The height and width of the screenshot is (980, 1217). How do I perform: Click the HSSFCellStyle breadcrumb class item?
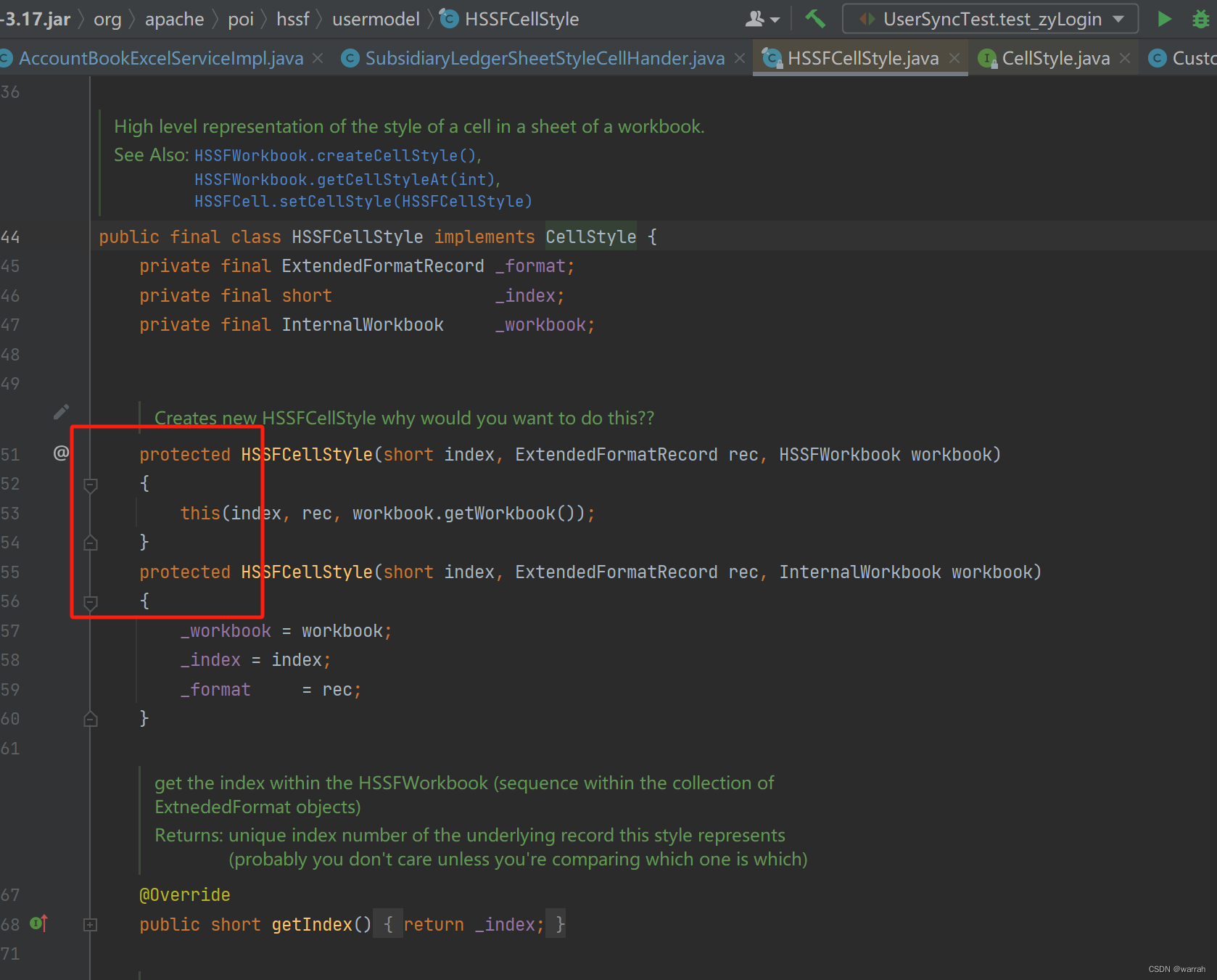tap(510, 19)
